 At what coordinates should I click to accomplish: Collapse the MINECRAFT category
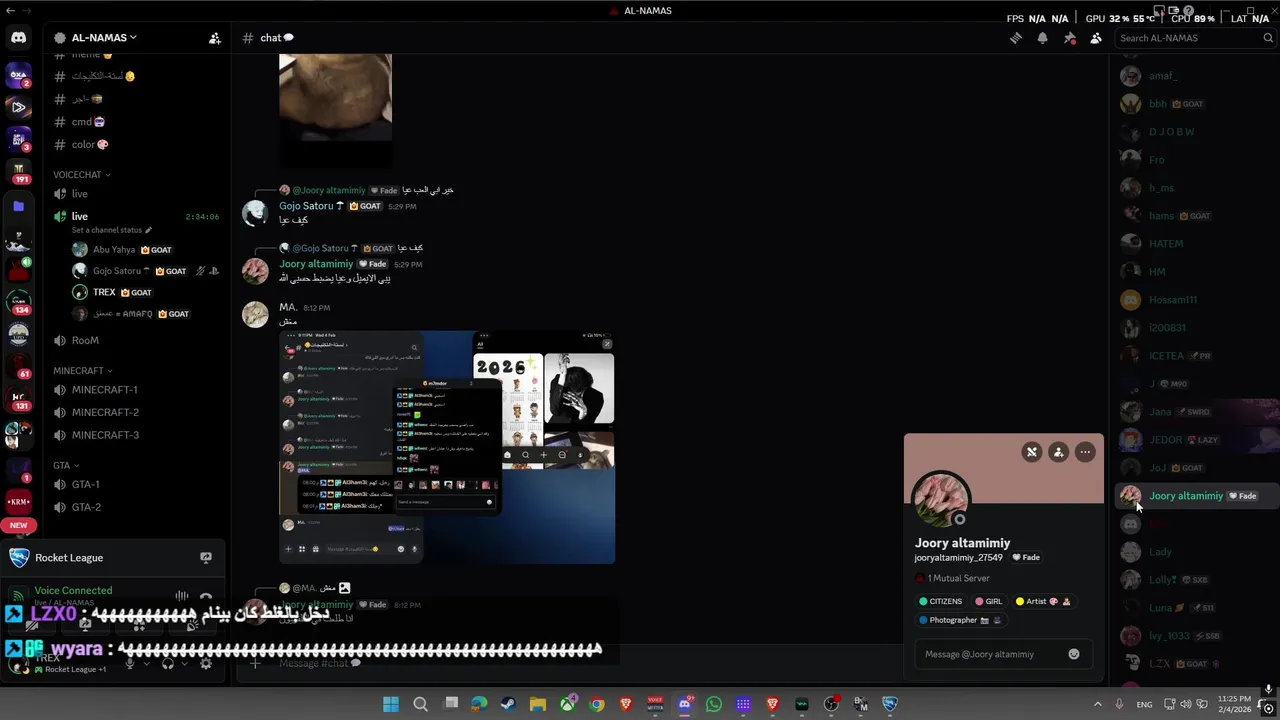pos(82,371)
